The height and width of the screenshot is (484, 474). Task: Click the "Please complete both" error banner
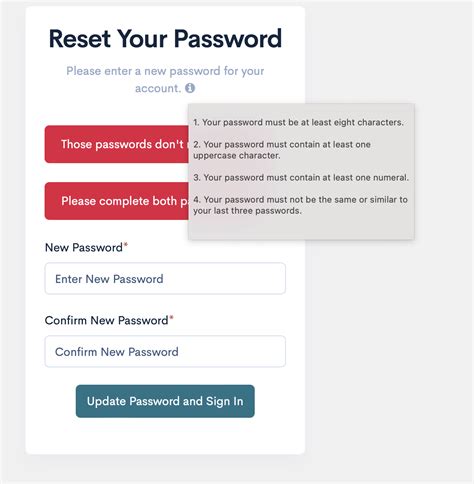point(117,201)
